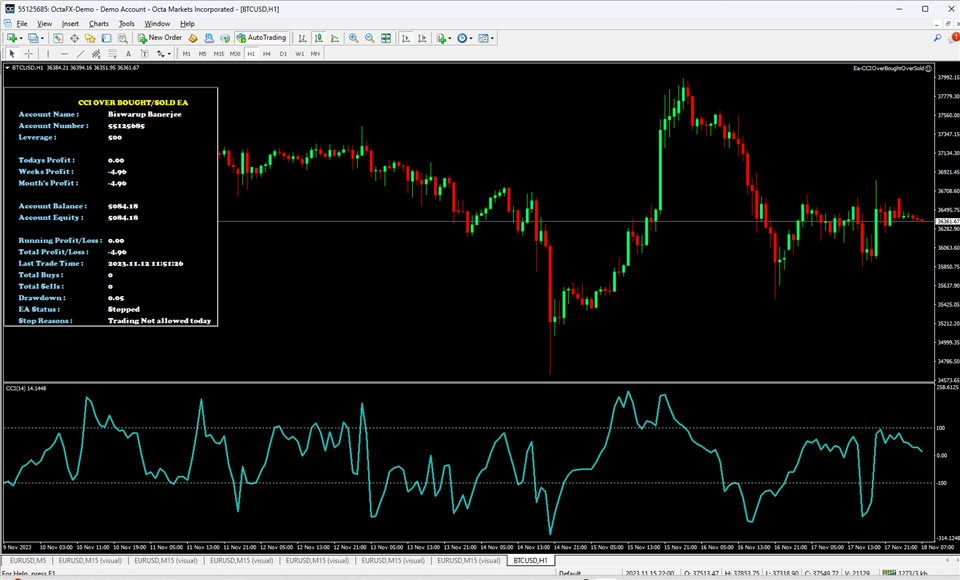960x580 pixels.
Task: Toggle Chart Shift from the right border
Action: [422, 38]
